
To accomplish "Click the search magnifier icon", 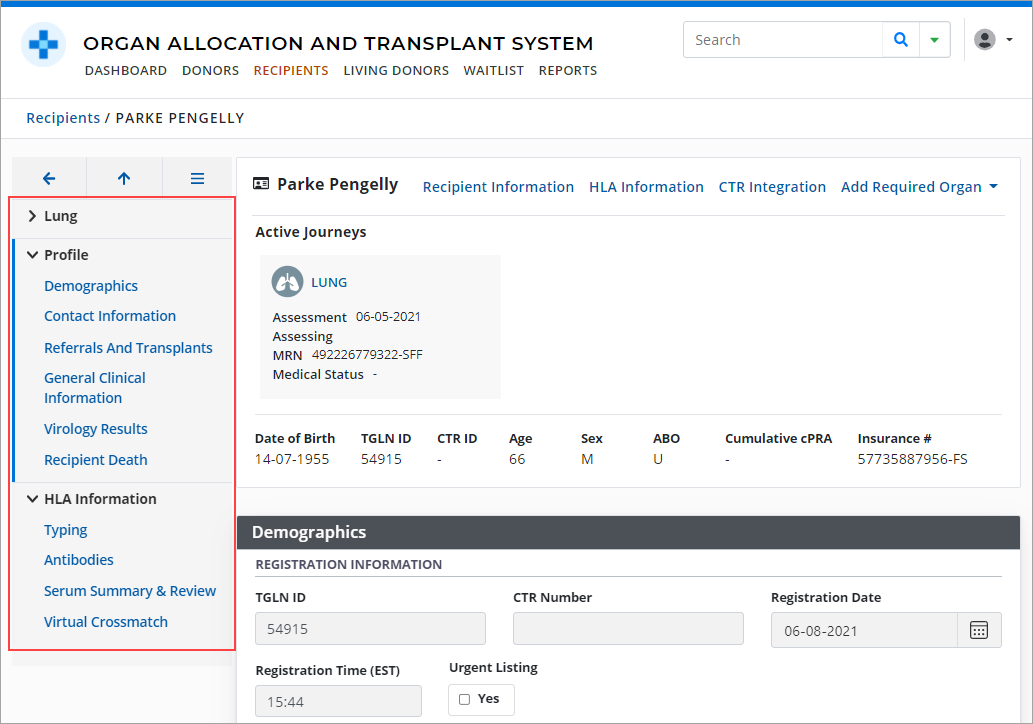I will coord(899,39).
